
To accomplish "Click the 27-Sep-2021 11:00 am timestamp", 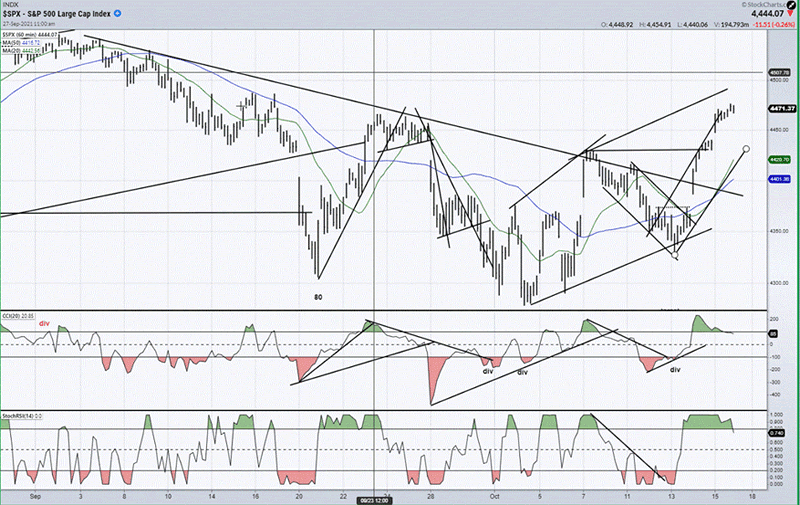I will click(29, 23).
